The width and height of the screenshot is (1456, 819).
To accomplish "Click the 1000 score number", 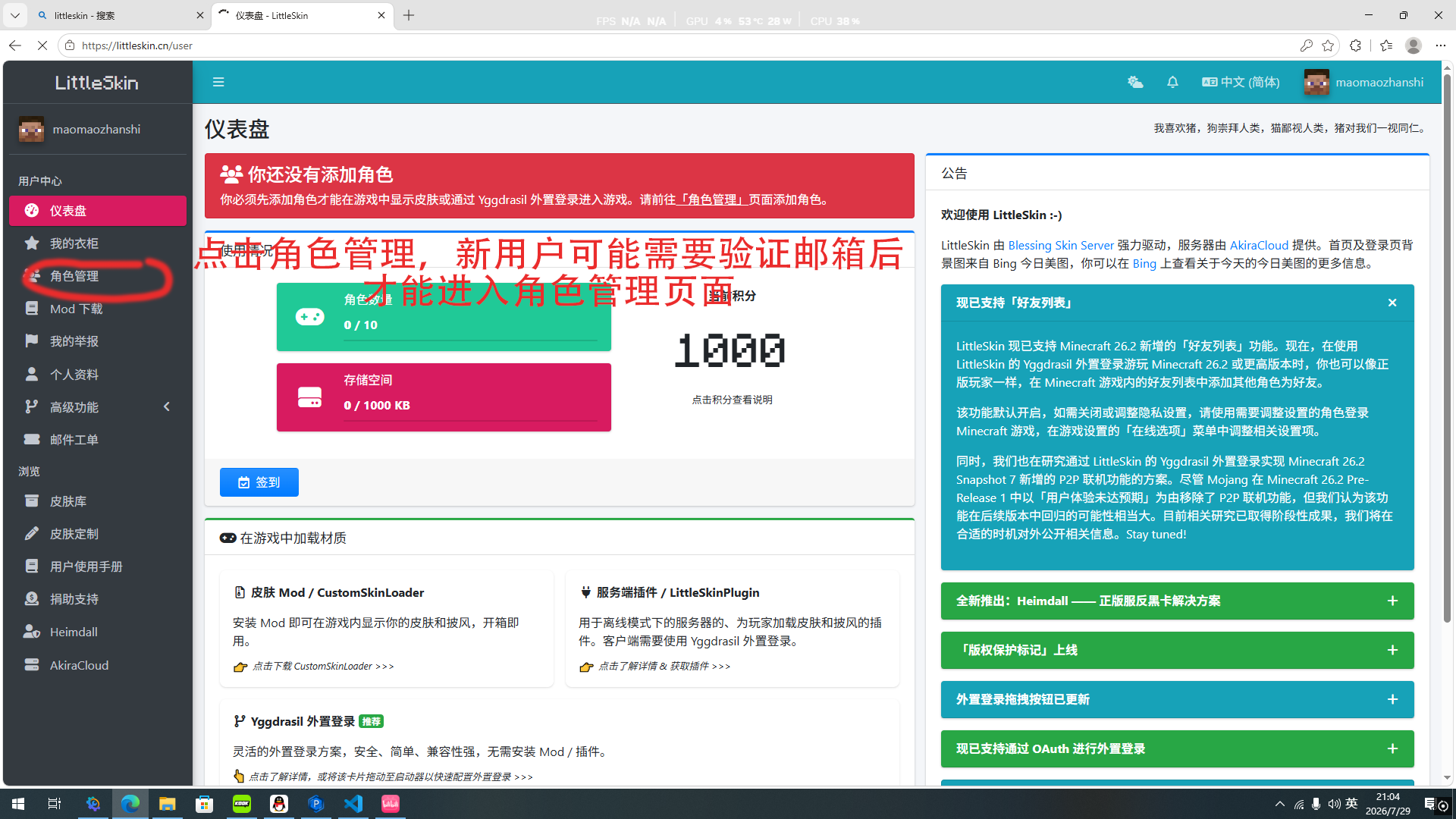I will click(730, 350).
